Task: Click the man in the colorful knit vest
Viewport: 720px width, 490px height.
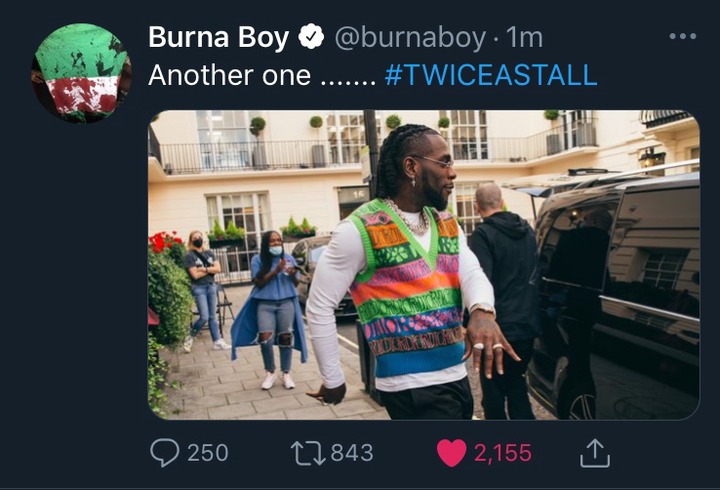Action: pyautogui.click(x=404, y=271)
